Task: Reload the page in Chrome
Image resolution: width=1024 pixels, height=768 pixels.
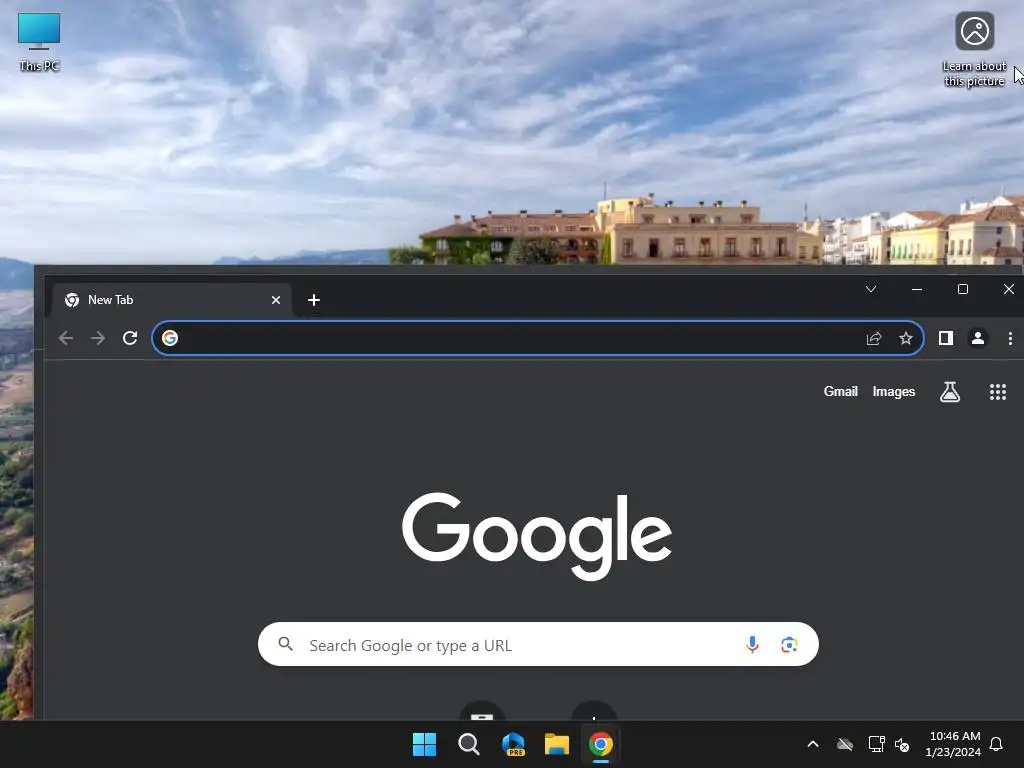Action: tap(130, 338)
